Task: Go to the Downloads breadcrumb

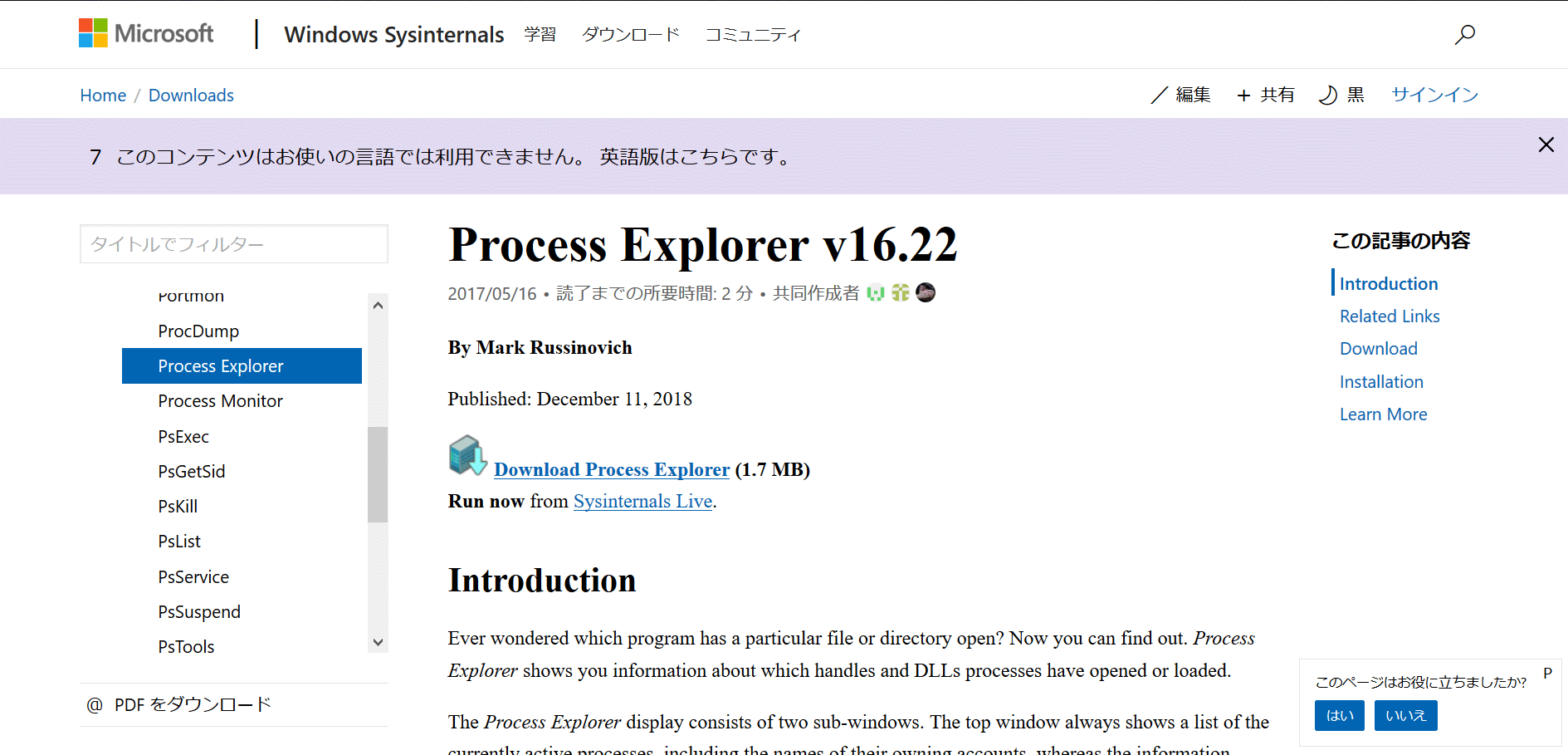Action: click(191, 96)
